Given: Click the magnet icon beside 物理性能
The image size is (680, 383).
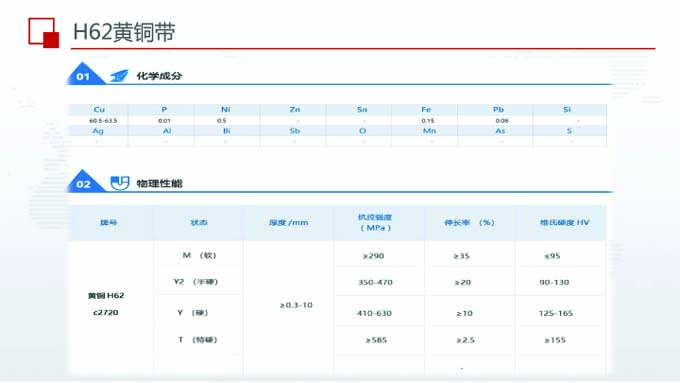Looking at the screenshot, I should 120,183.
